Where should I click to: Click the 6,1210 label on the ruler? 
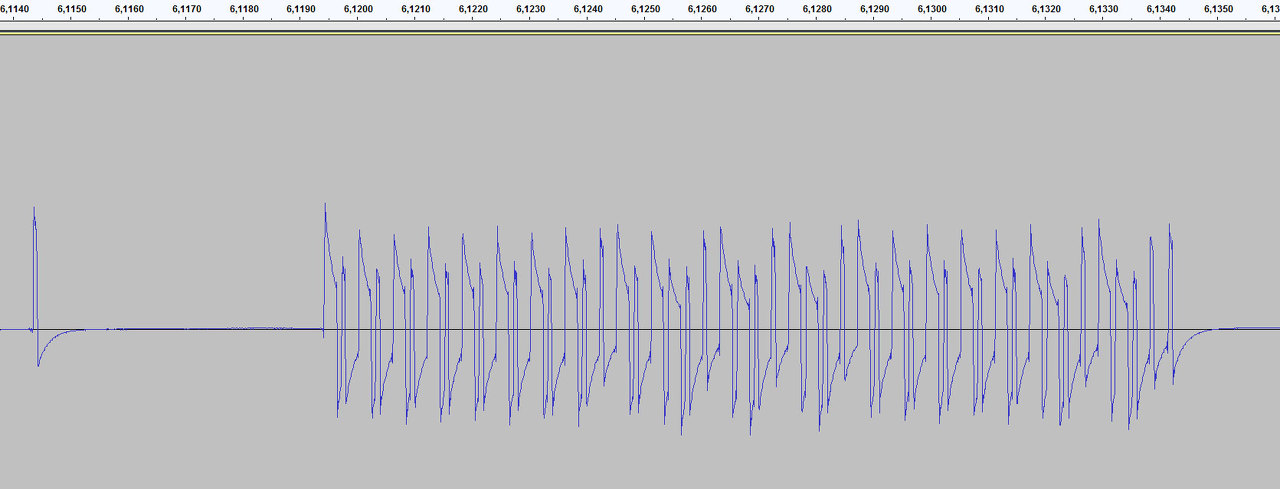click(417, 9)
